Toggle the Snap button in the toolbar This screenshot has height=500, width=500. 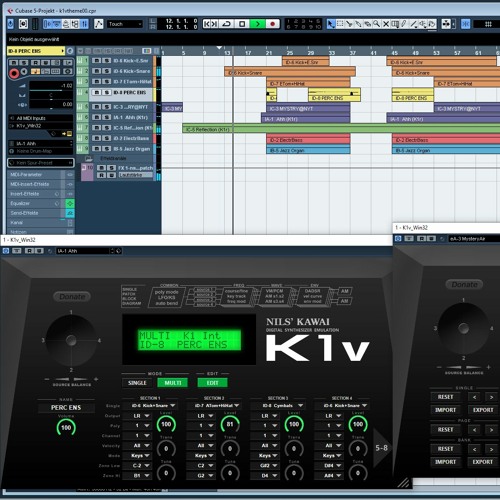(465, 24)
